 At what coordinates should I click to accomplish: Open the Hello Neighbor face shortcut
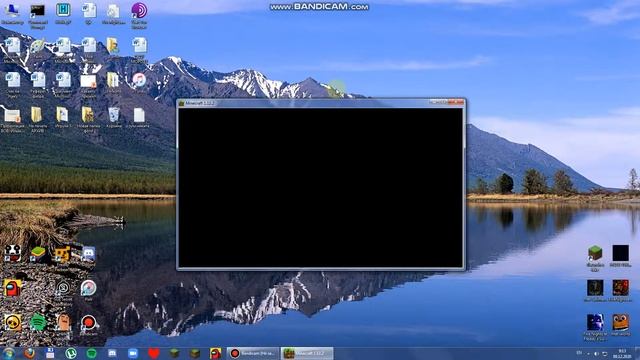pos(63,322)
